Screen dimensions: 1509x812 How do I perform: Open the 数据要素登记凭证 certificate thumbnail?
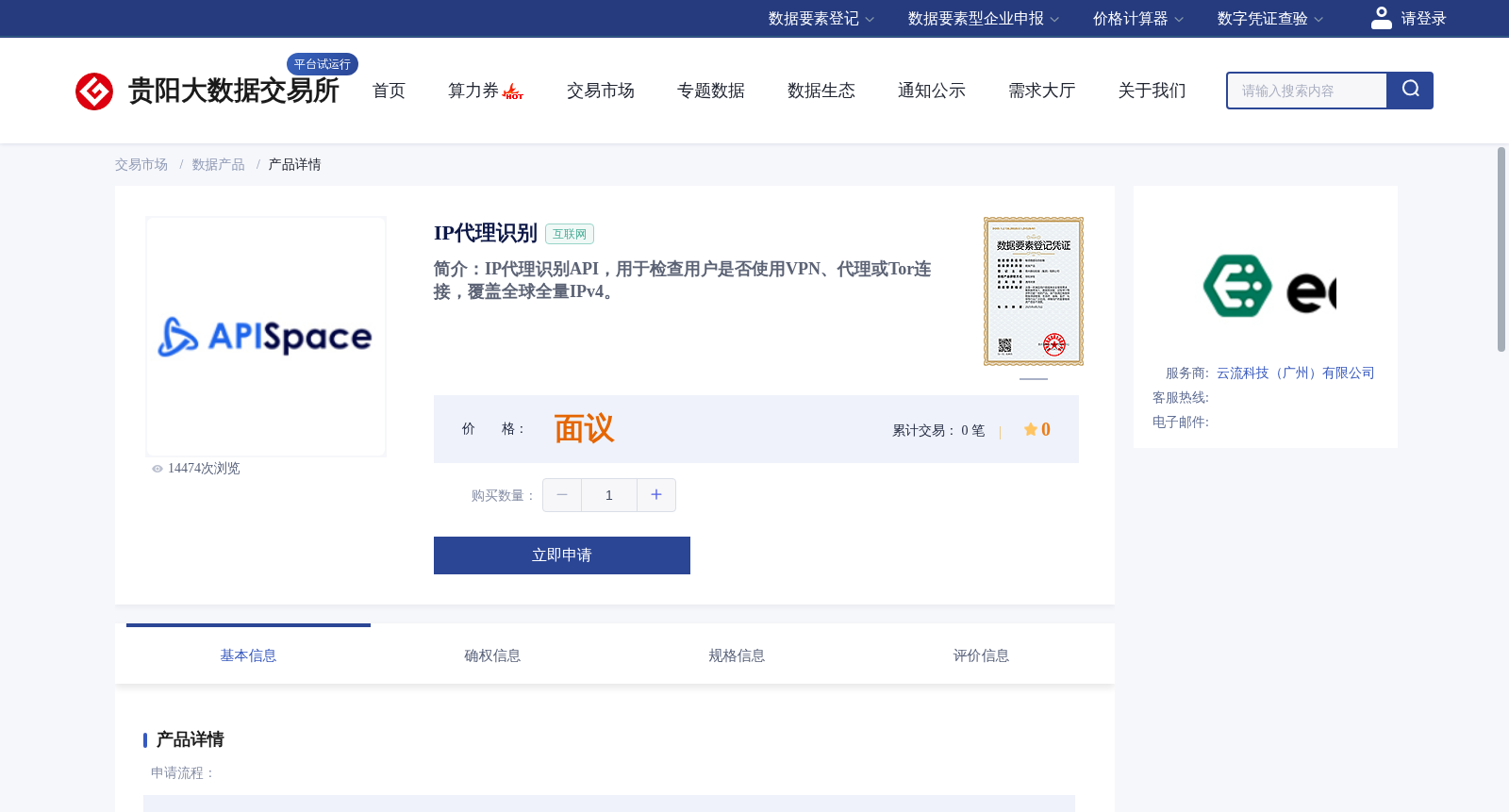coord(1034,291)
